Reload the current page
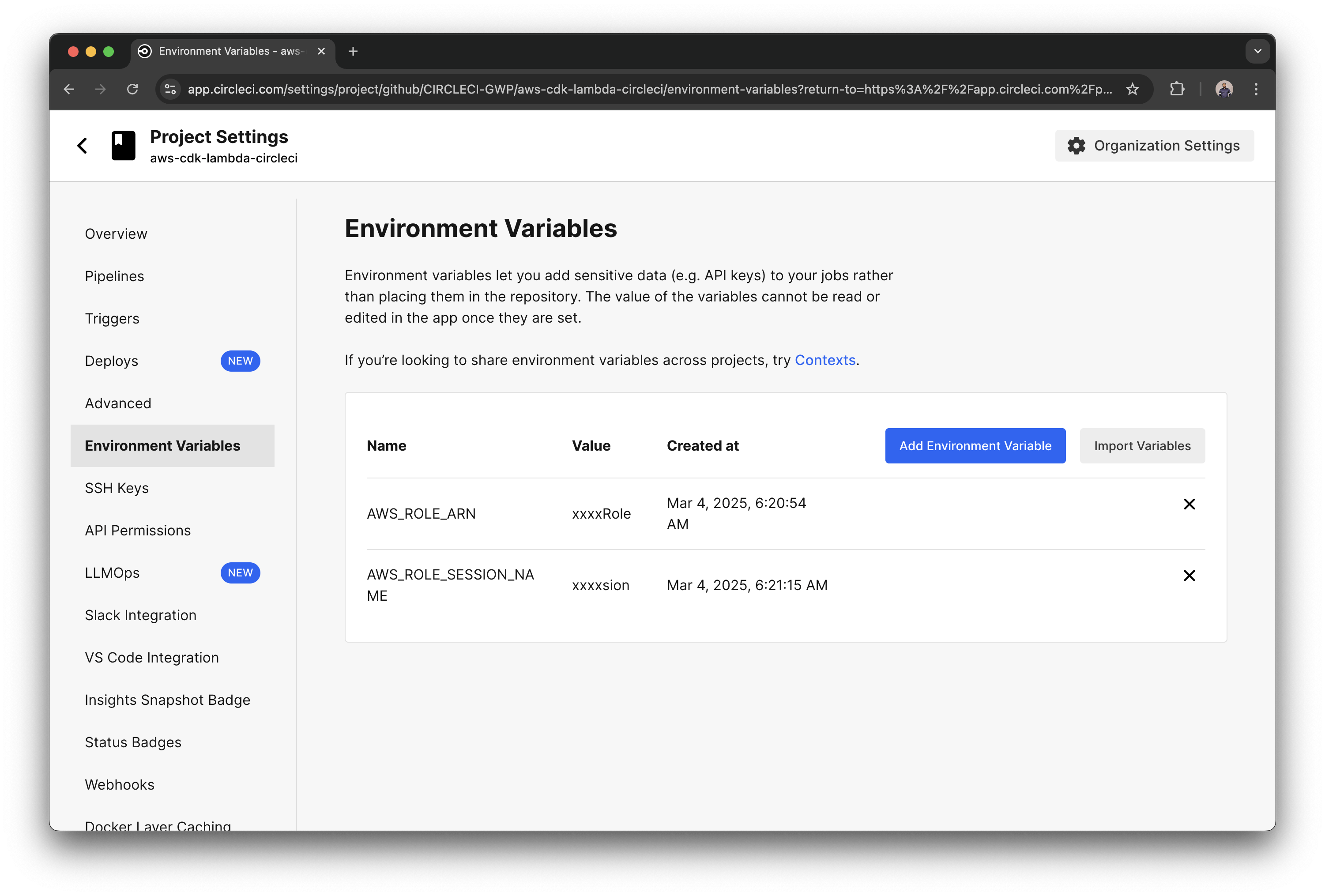The height and width of the screenshot is (896, 1325). [132, 89]
